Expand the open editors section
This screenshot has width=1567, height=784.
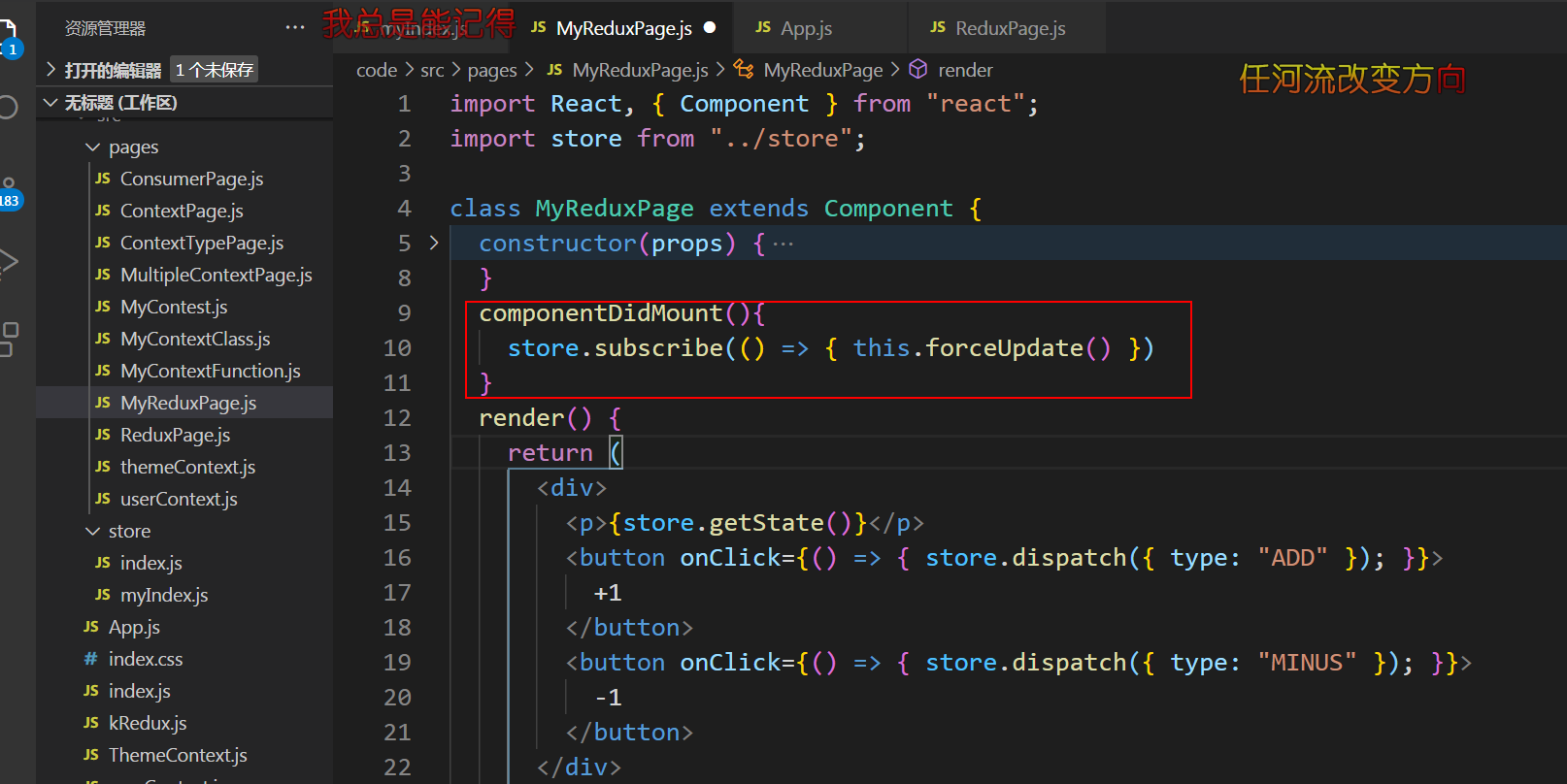(51, 70)
